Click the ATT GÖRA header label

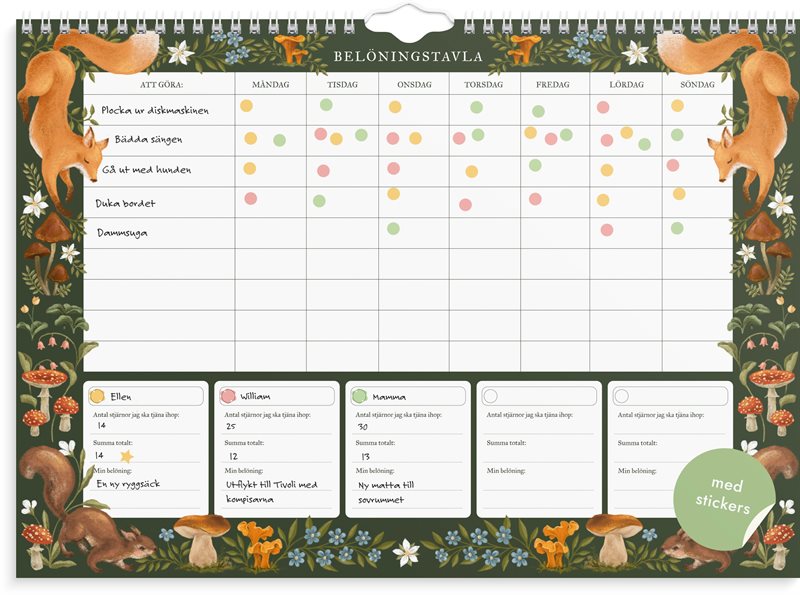coord(160,85)
